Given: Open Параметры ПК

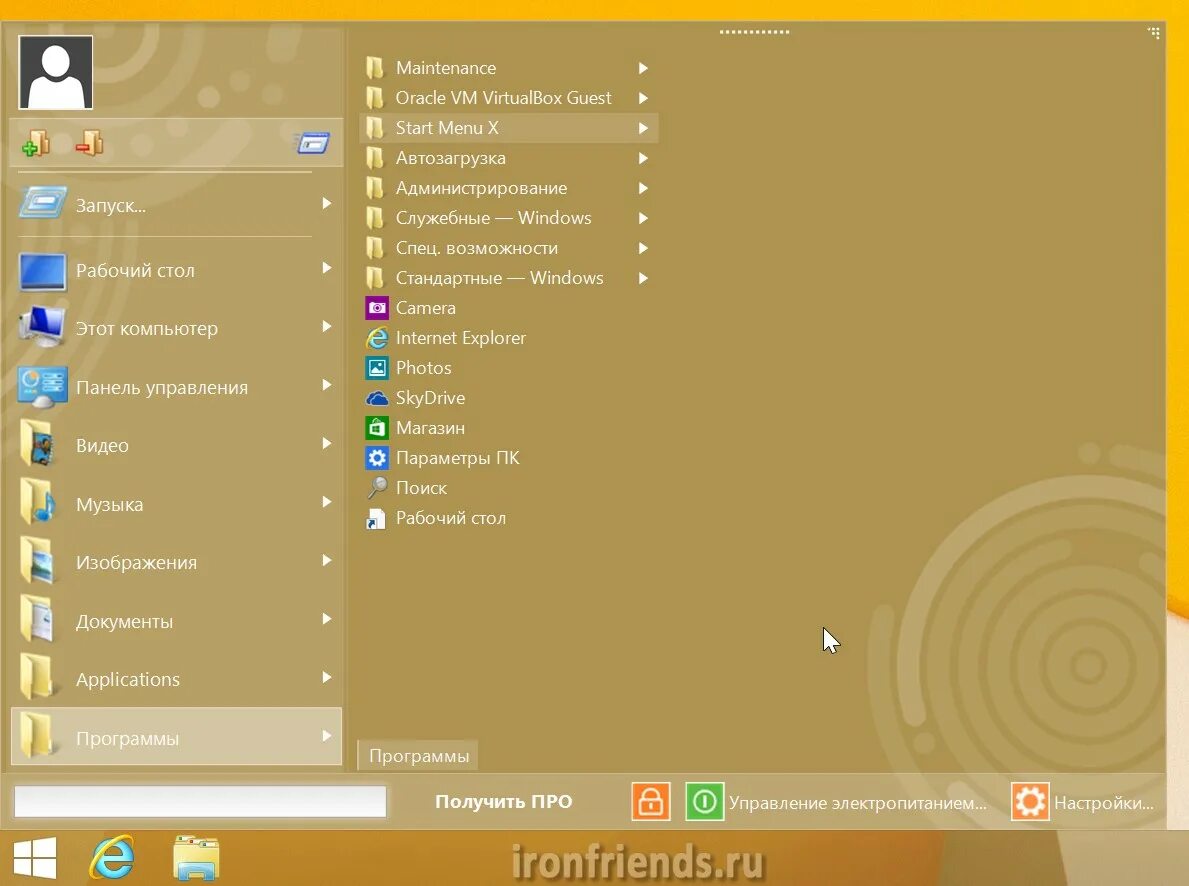Looking at the screenshot, I should (458, 457).
